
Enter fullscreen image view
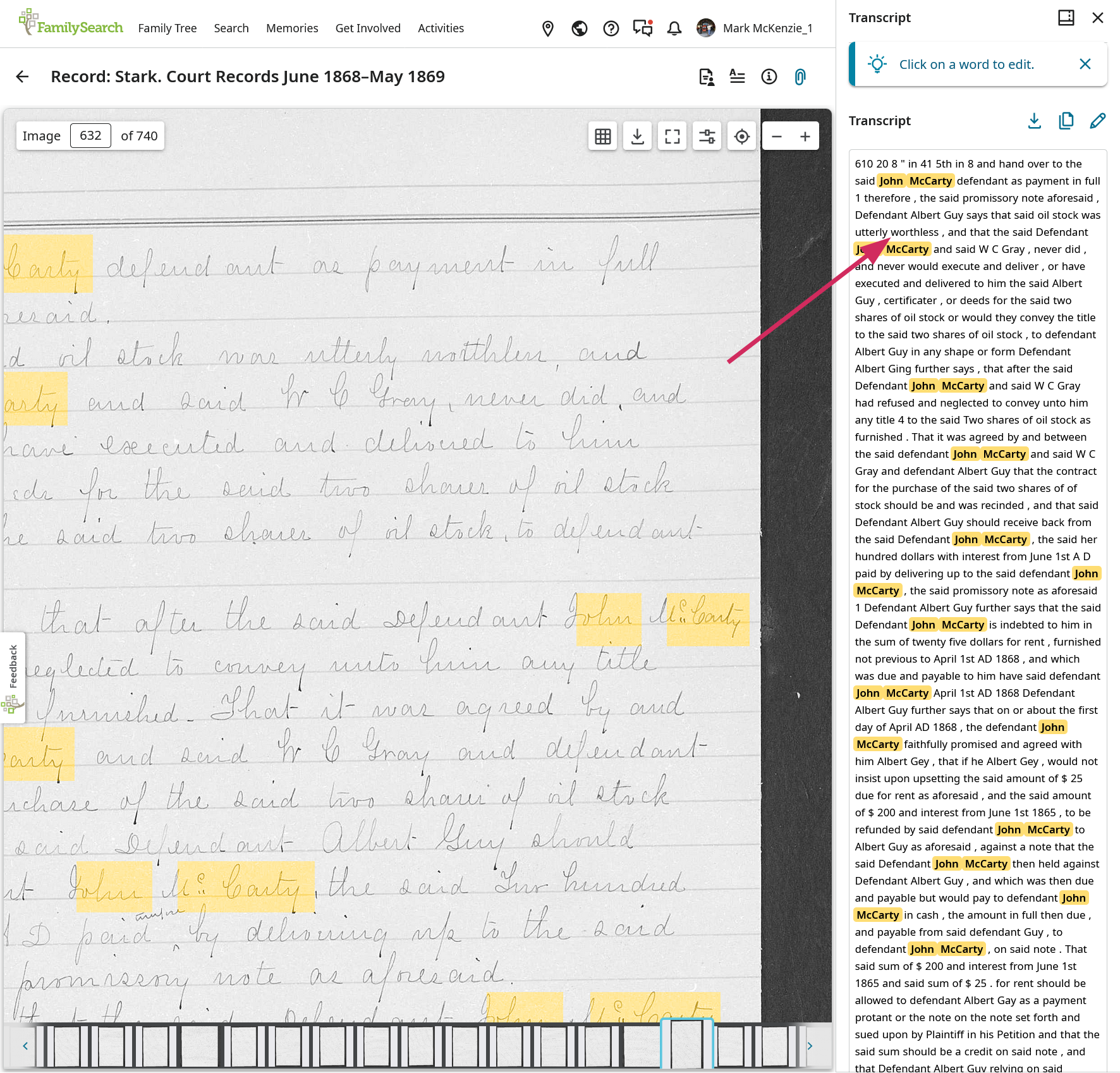(x=673, y=136)
